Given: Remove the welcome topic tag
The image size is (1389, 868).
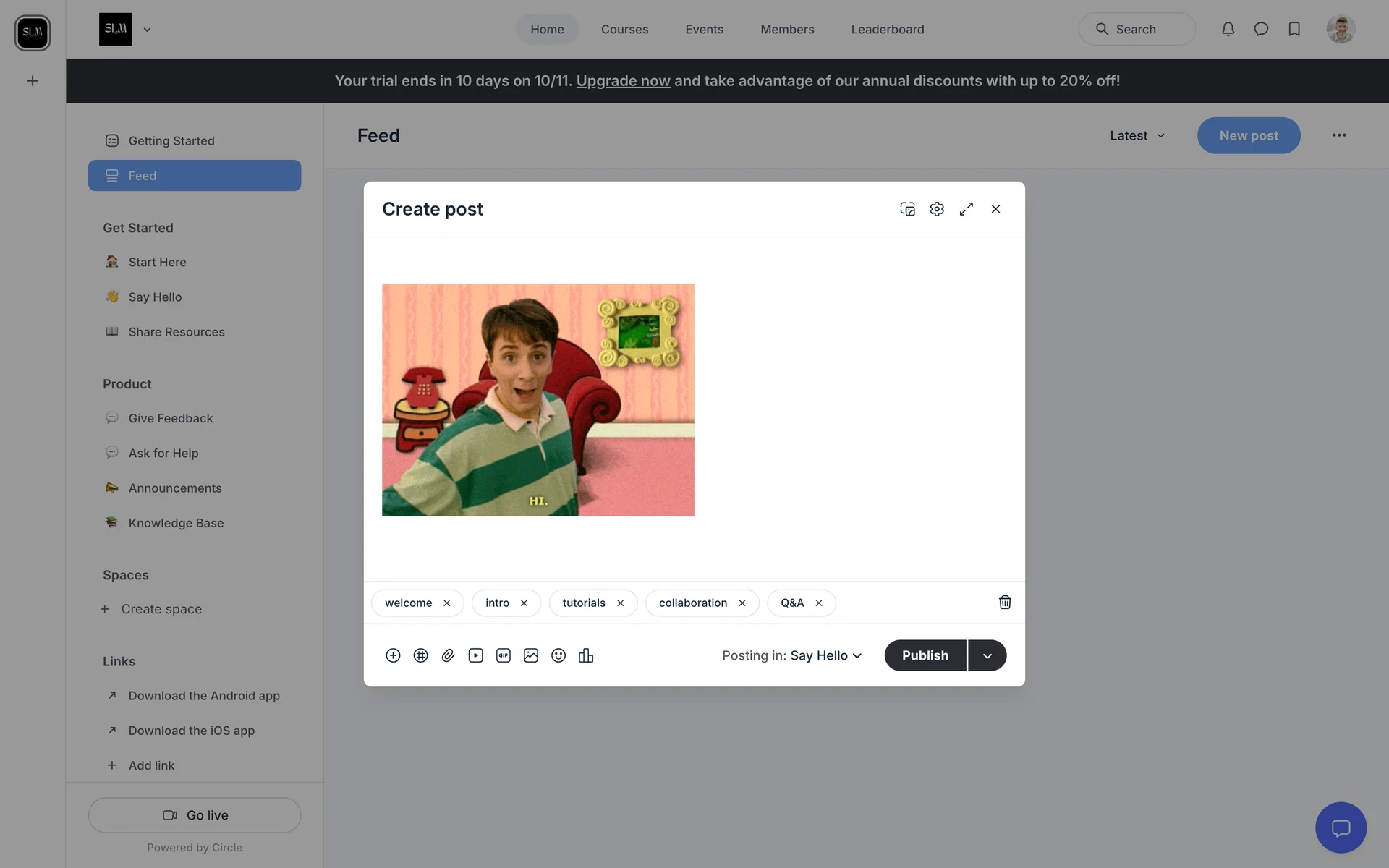Looking at the screenshot, I should (447, 603).
